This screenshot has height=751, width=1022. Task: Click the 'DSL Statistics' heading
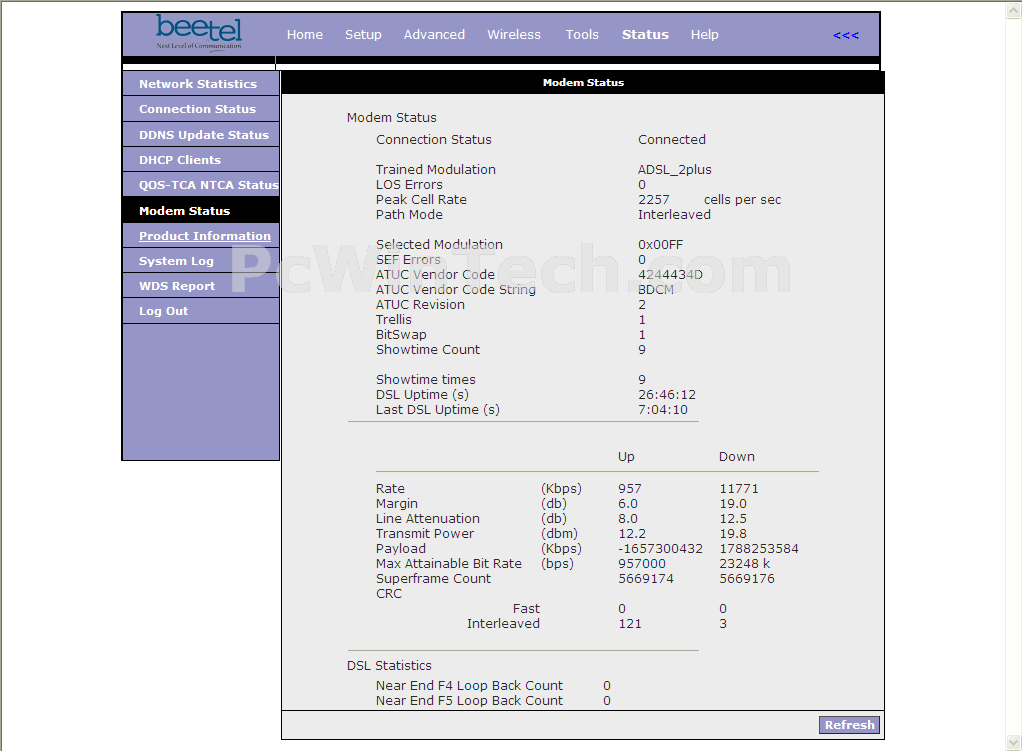pyautogui.click(x=389, y=666)
